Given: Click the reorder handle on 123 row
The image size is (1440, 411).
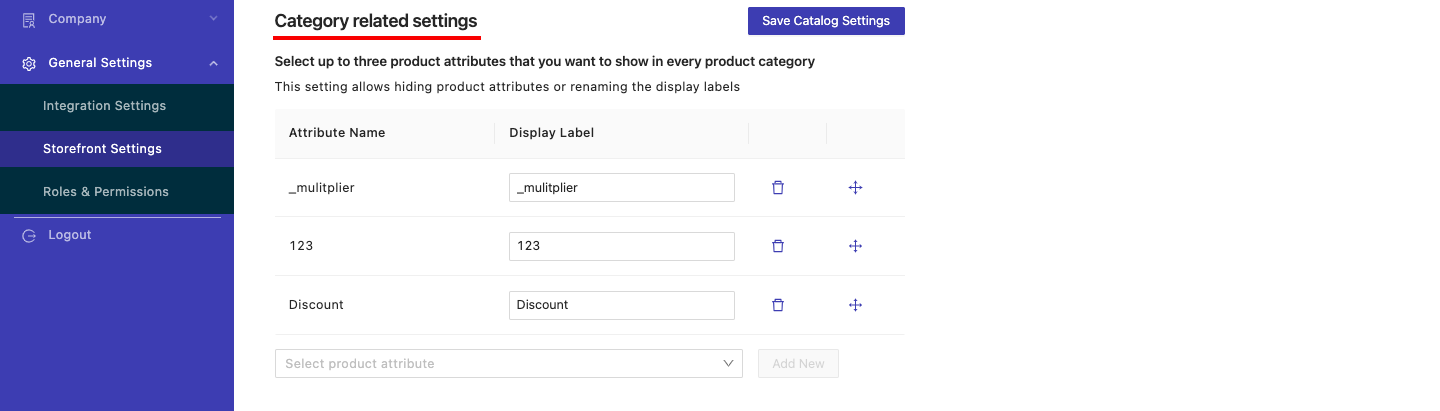Looking at the screenshot, I should point(855,246).
